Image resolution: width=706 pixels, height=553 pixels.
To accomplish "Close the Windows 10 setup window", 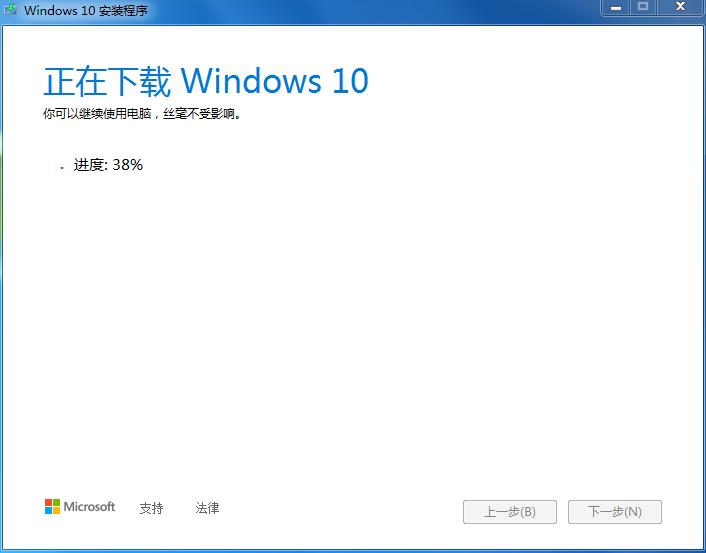I will coord(680,7).
